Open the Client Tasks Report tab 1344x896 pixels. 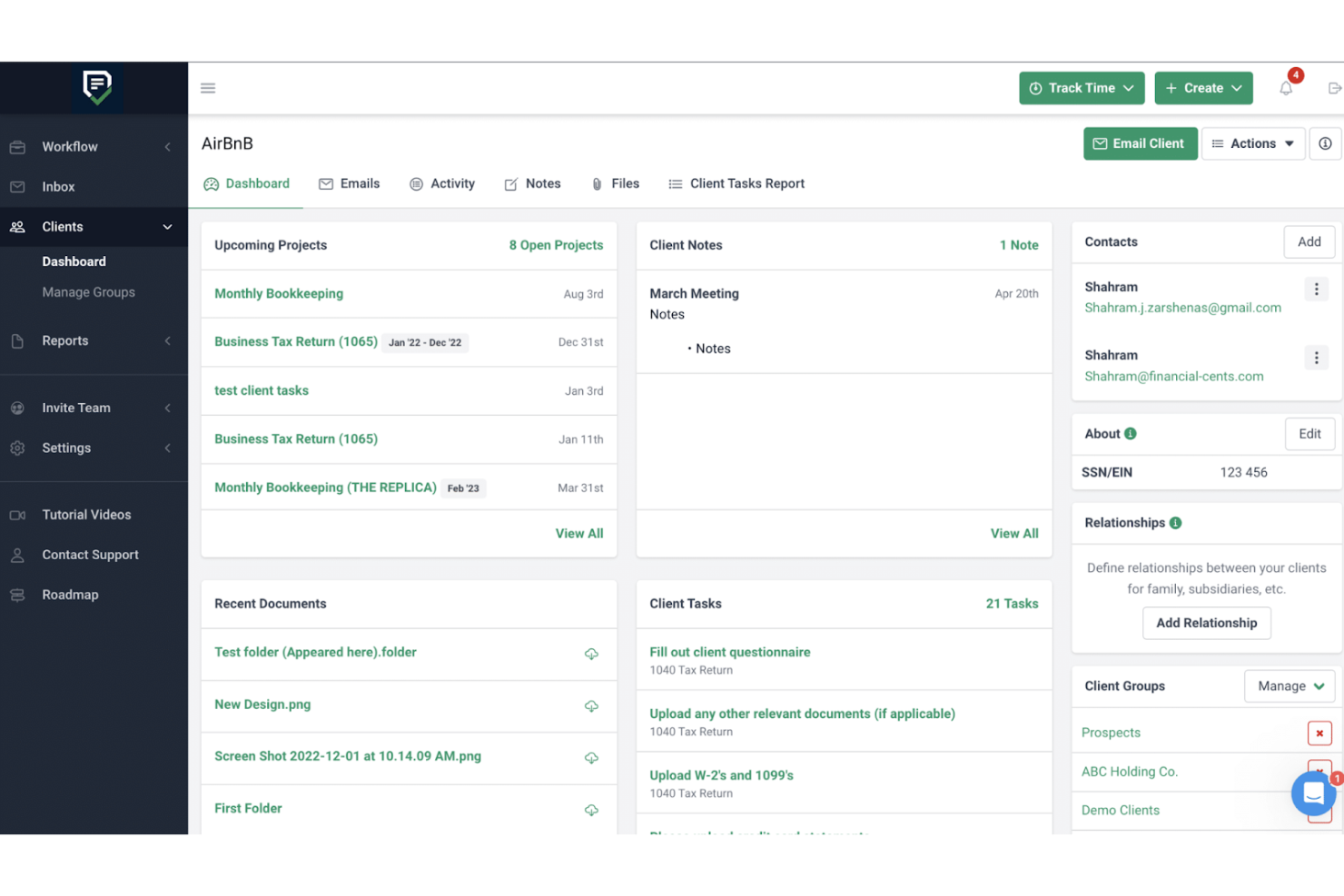point(736,183)
